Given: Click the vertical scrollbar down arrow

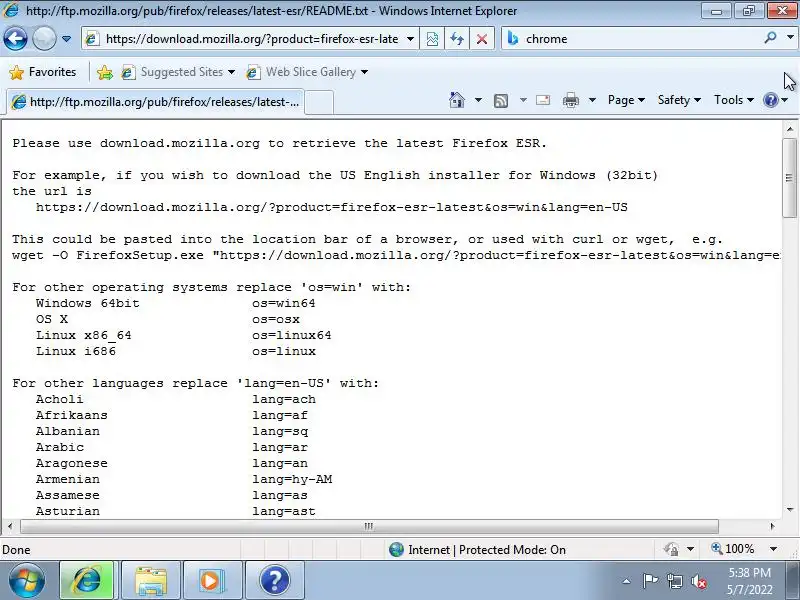Looking at the screenshot, I should (790, 510).
